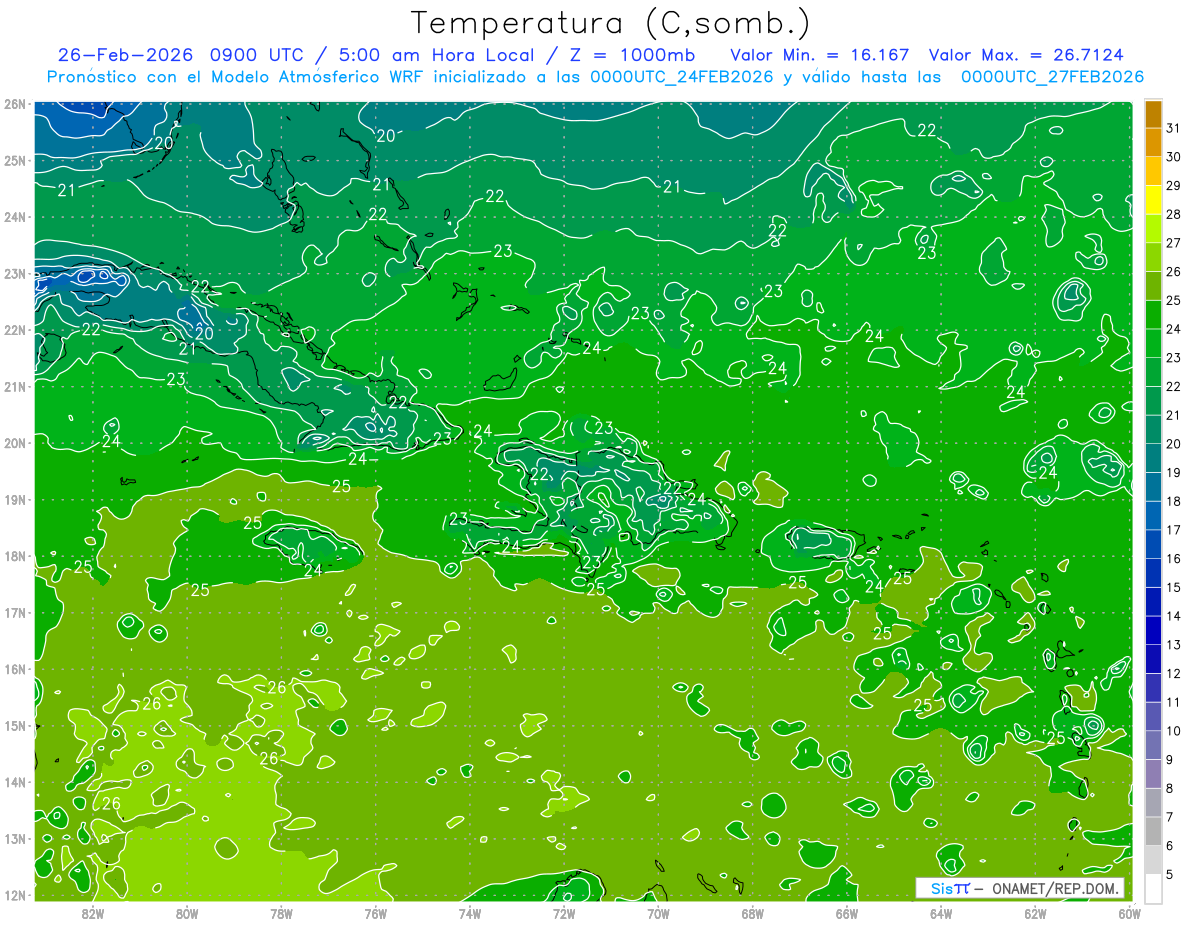Select the valid-until time '0000UTC_27FEB2026'

tap(1052, 77)
